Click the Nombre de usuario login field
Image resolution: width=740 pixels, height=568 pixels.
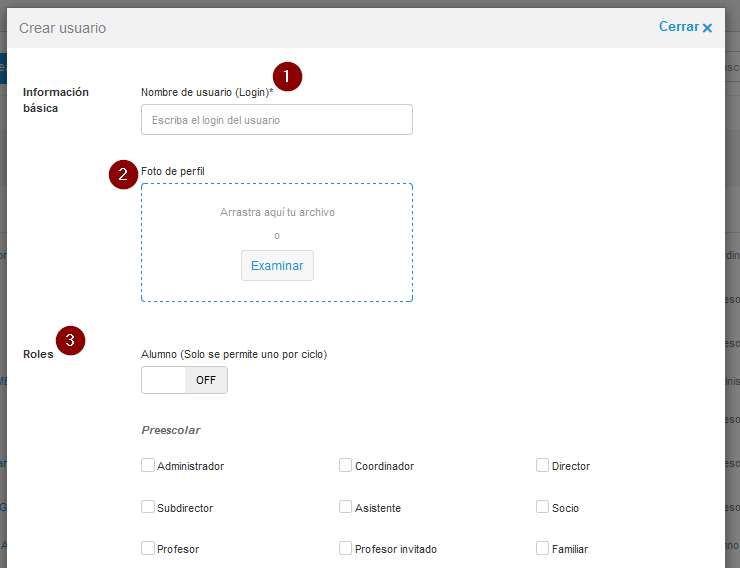pyautogui.click(x=277, y=120)
